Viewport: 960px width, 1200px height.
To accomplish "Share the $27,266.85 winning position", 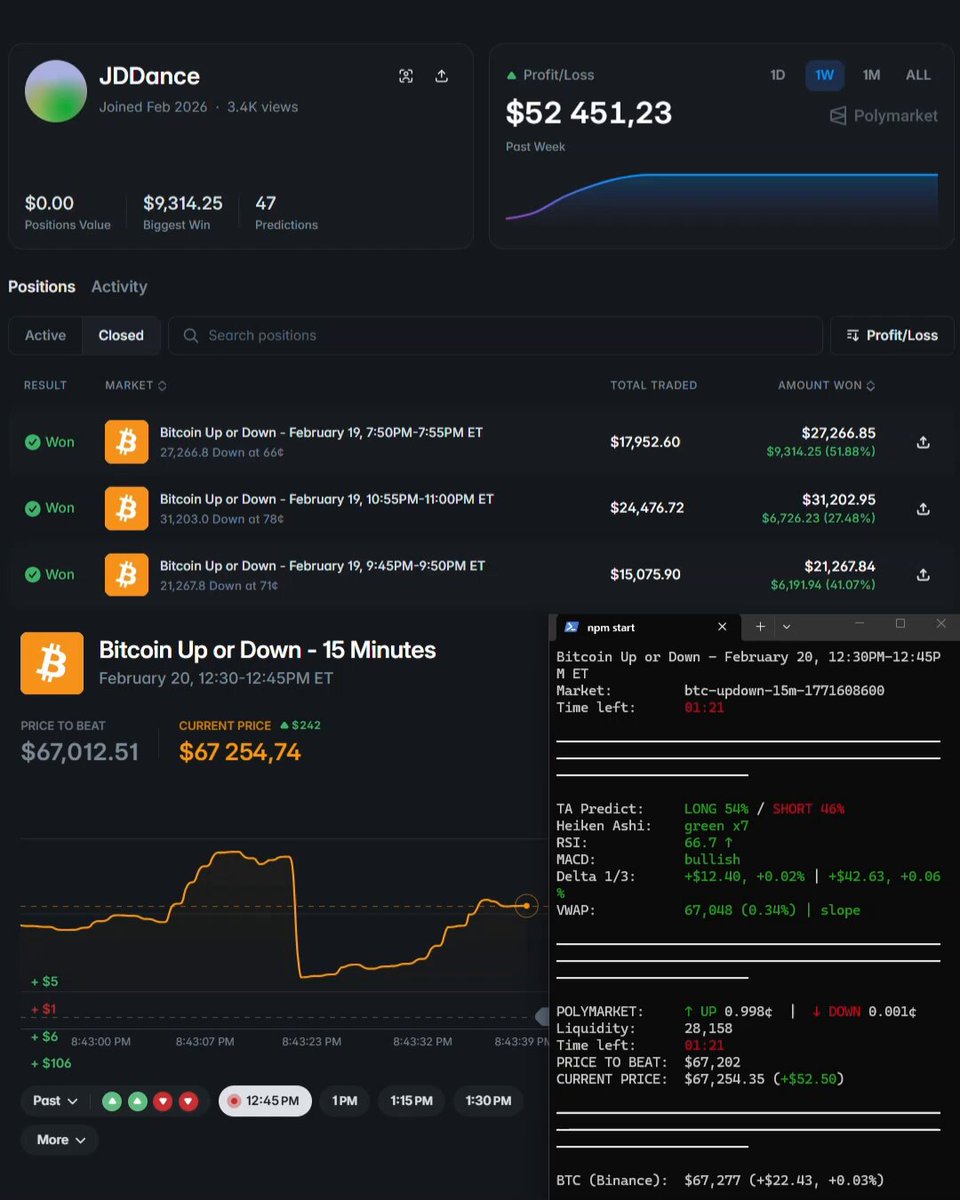I will (x=923, y=442).
